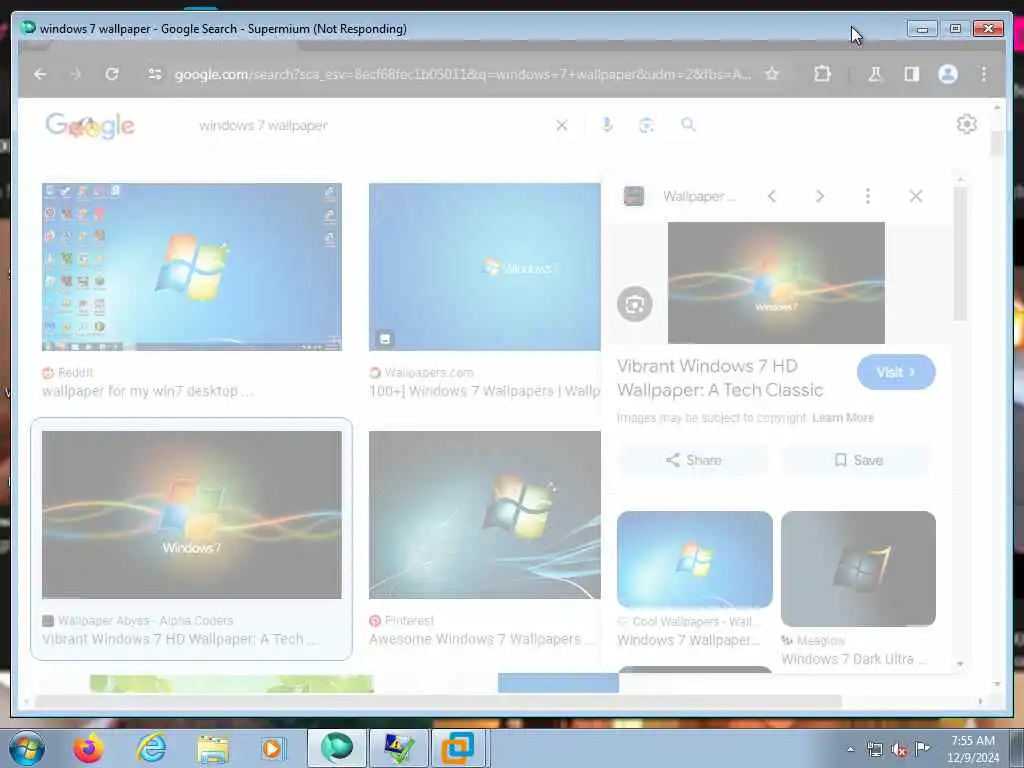Open Vibrant Windows 7 HD Wallpaper thumbnail
Viewport: 1024px width, 768px height.
click(191, 515)
